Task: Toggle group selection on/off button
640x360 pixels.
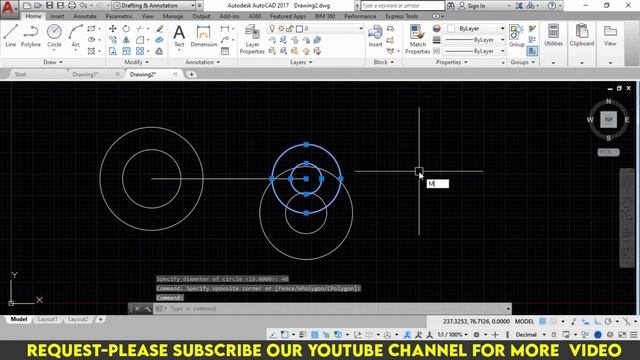Action: [532, 51]
